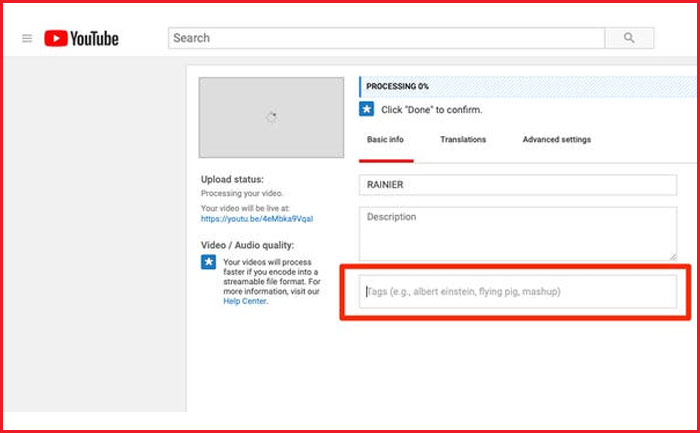Click the title field containing RAINIER
This screenshot has height=433, width=700.
coord(517,185)
